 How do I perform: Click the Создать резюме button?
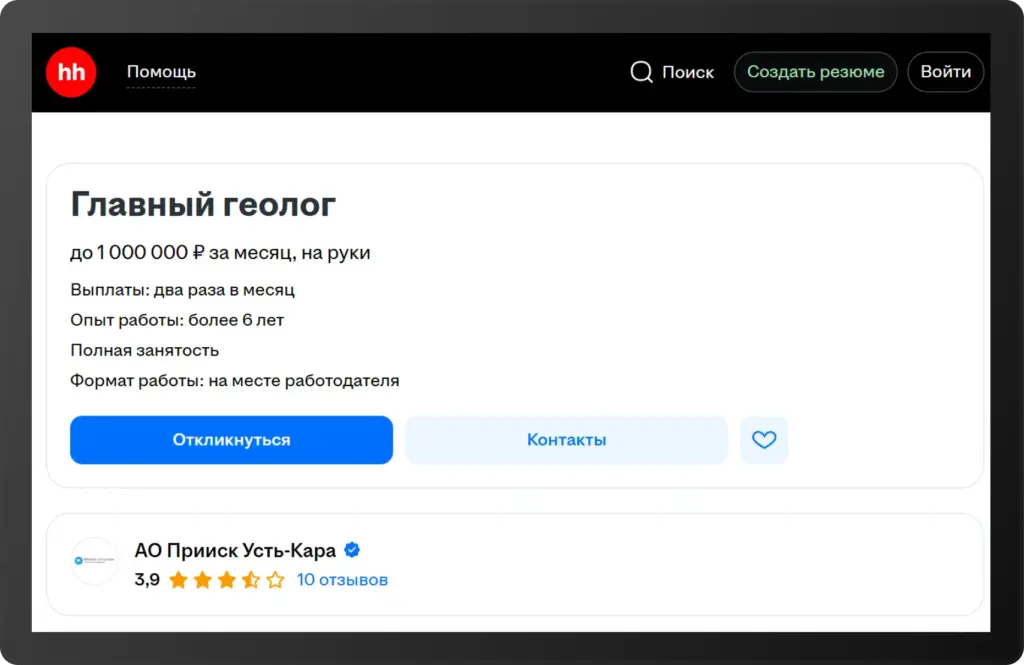coord(815,72)
